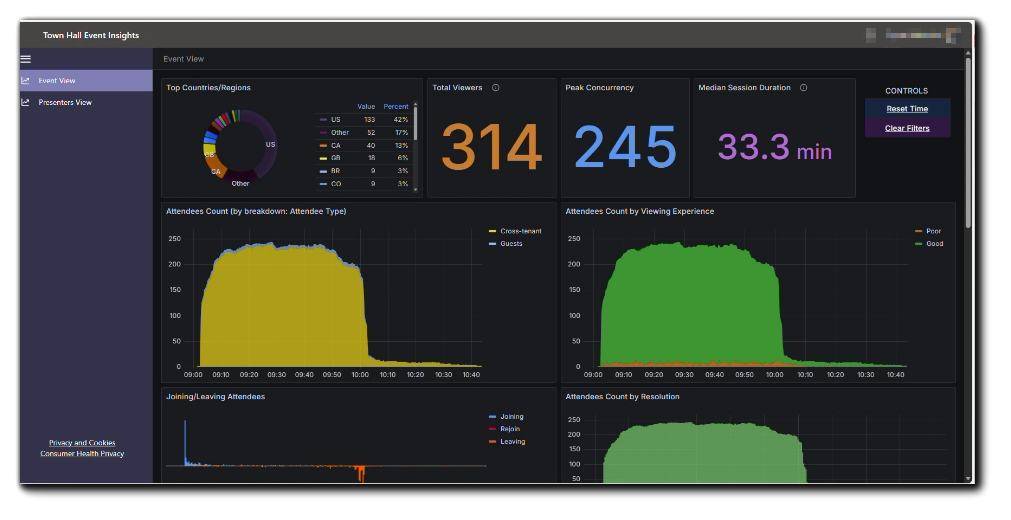Select Event View in the sidebar

pyautogui.click(x=57, y=81)
